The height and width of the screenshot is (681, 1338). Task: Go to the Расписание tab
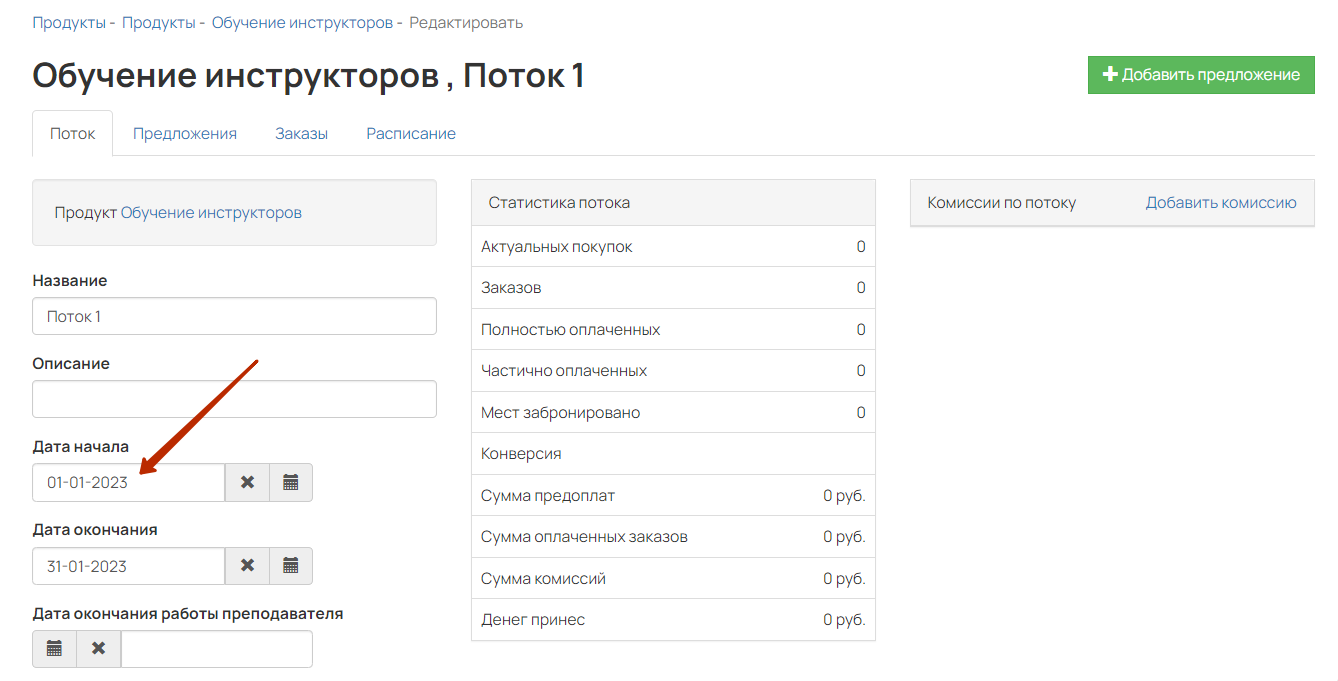pyautogui.click(x=411, y=133)
